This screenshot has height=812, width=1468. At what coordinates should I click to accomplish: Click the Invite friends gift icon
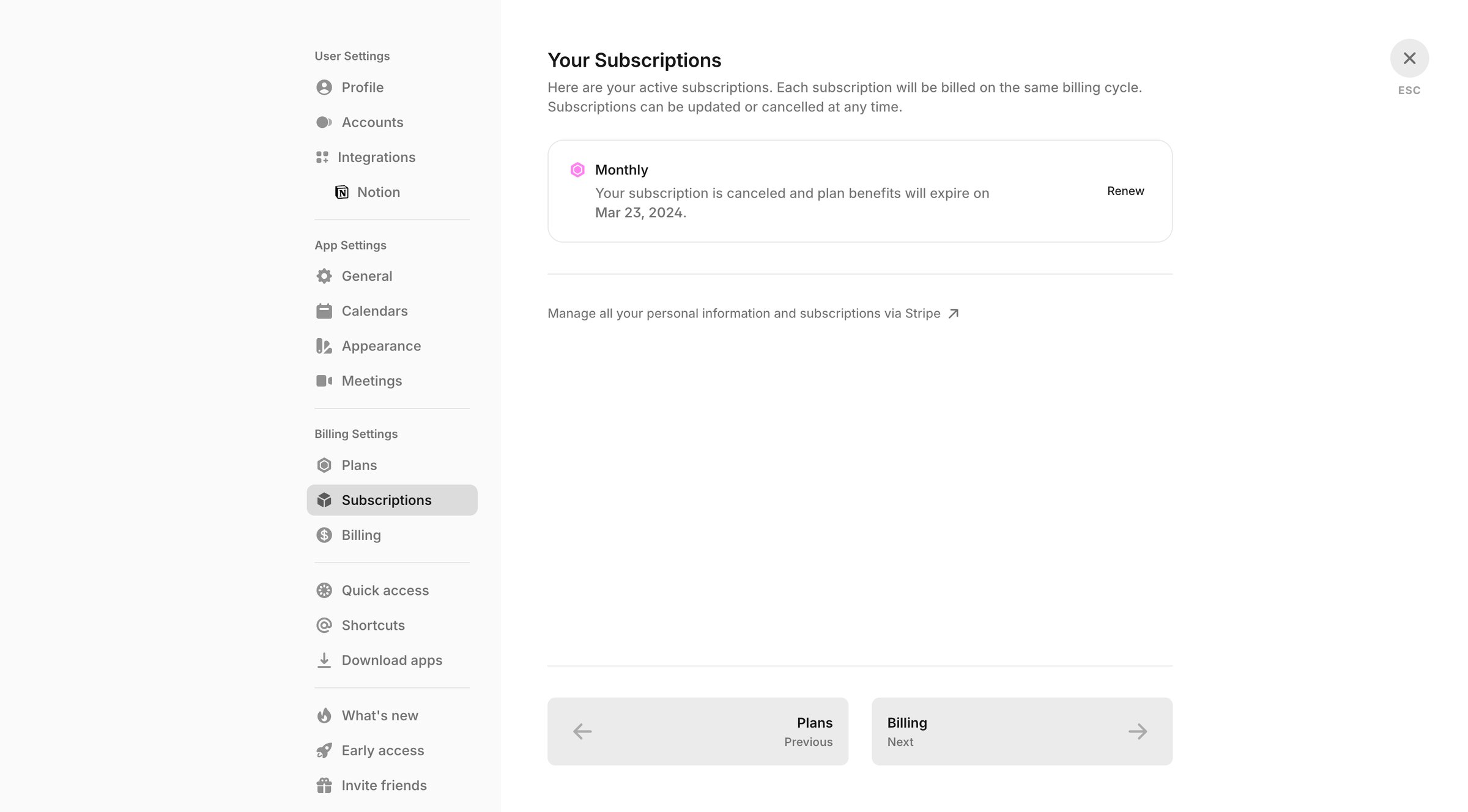click(324, 786)
